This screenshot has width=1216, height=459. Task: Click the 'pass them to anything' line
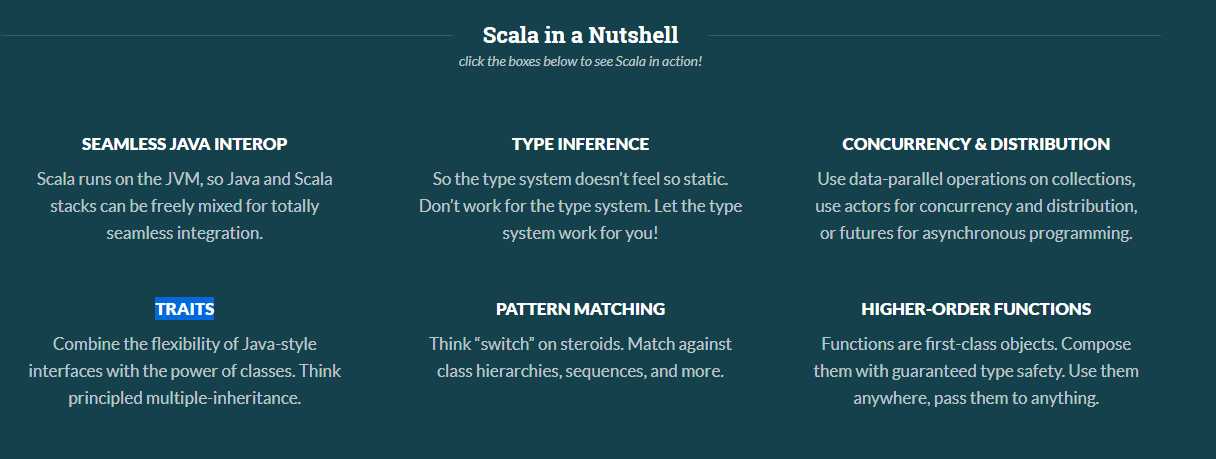[x=976, y=398]
